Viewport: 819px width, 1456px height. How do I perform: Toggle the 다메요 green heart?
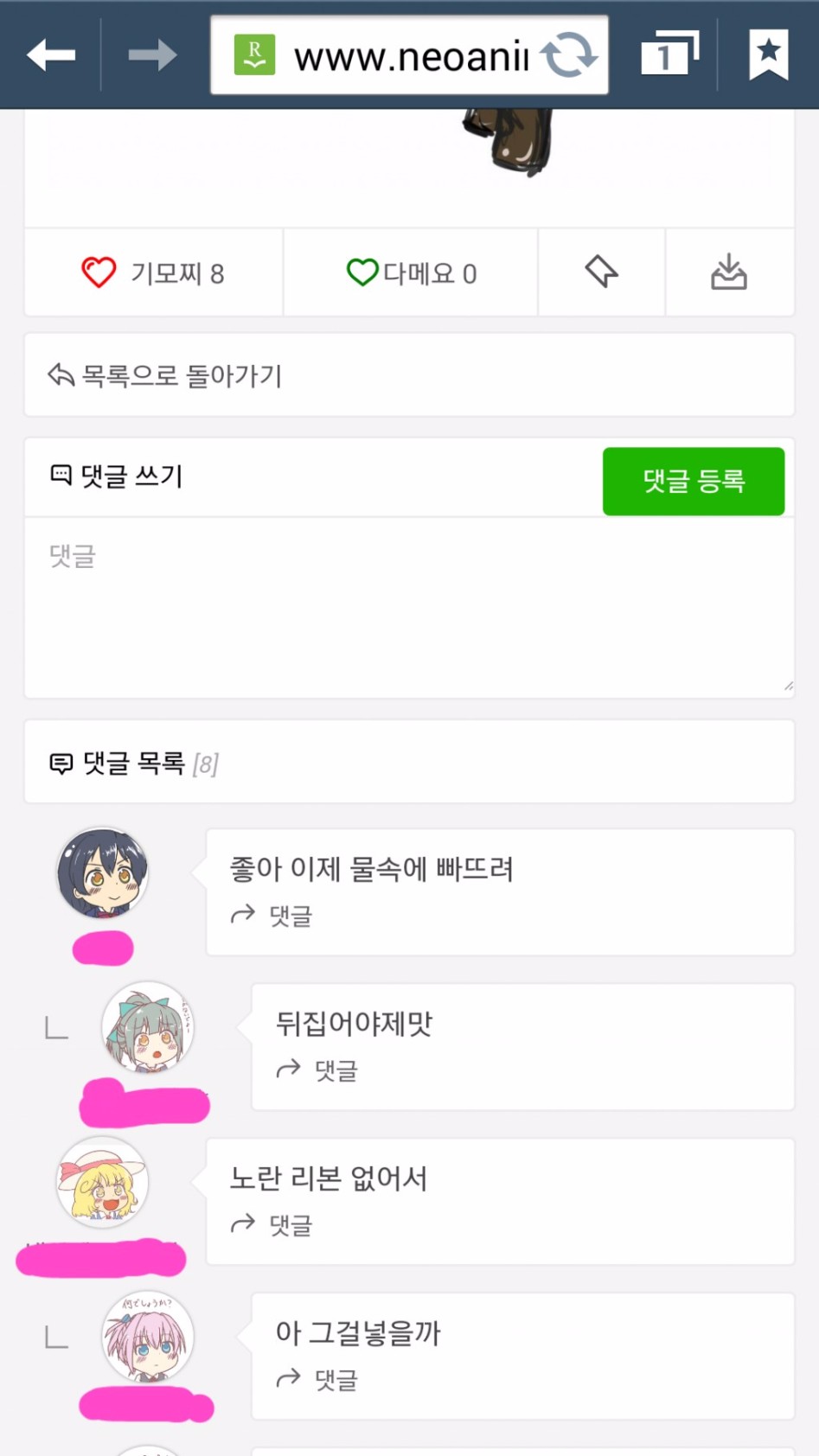click(x=411, y=272)
